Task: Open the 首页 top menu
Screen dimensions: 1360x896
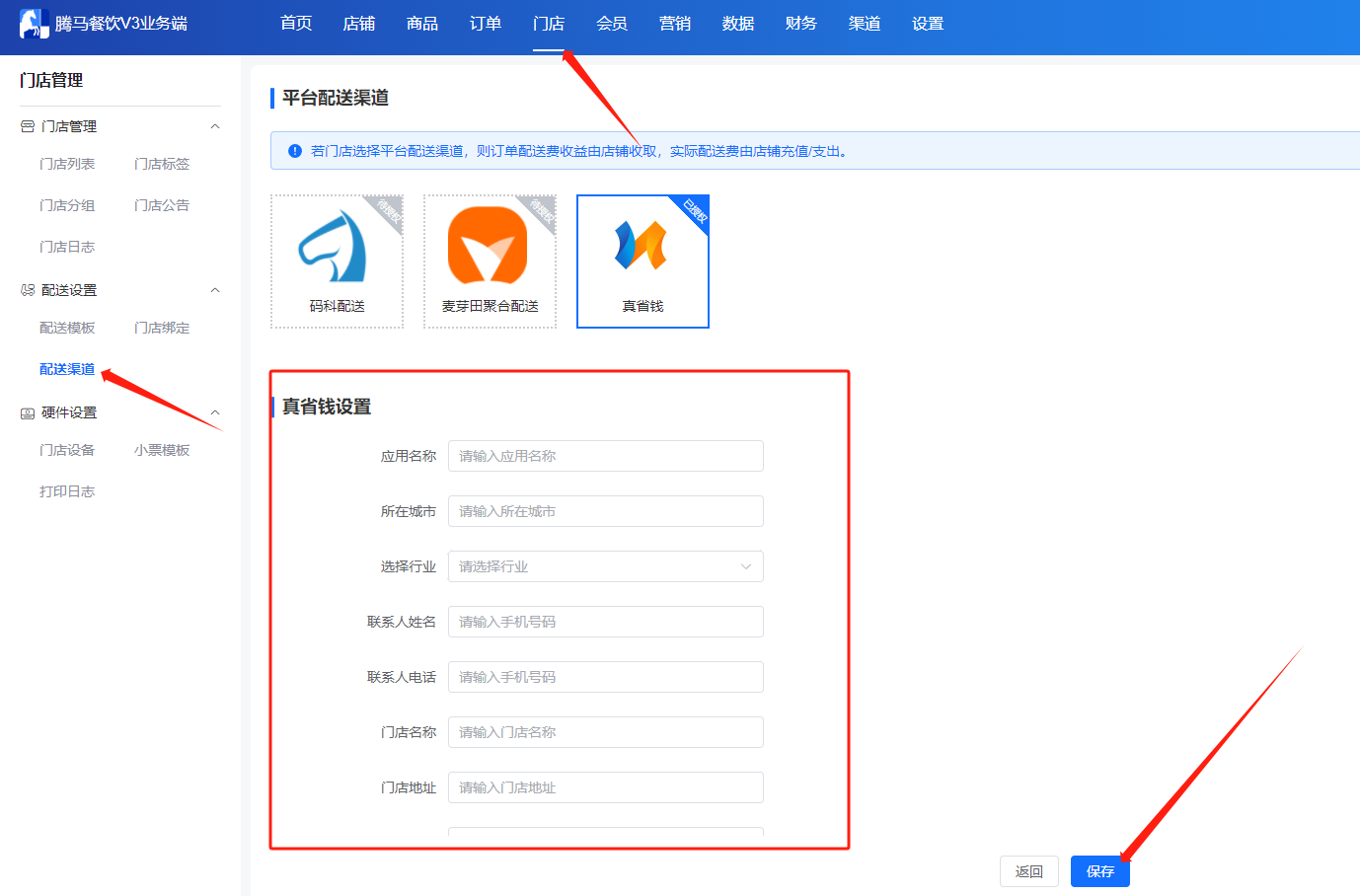Action: (296, 24)
